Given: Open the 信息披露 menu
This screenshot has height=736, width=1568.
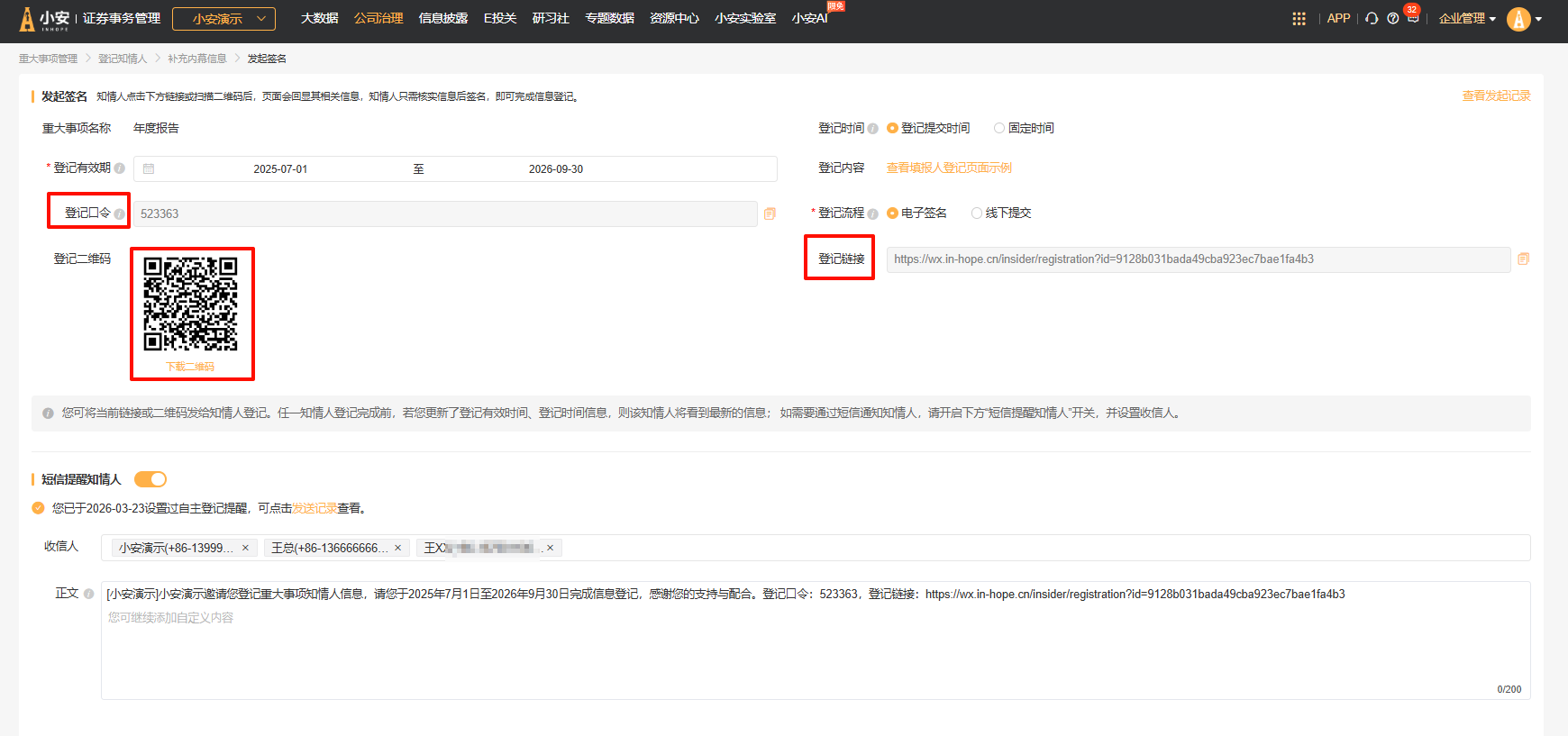Looking at the screenshot, I should 443,19.
